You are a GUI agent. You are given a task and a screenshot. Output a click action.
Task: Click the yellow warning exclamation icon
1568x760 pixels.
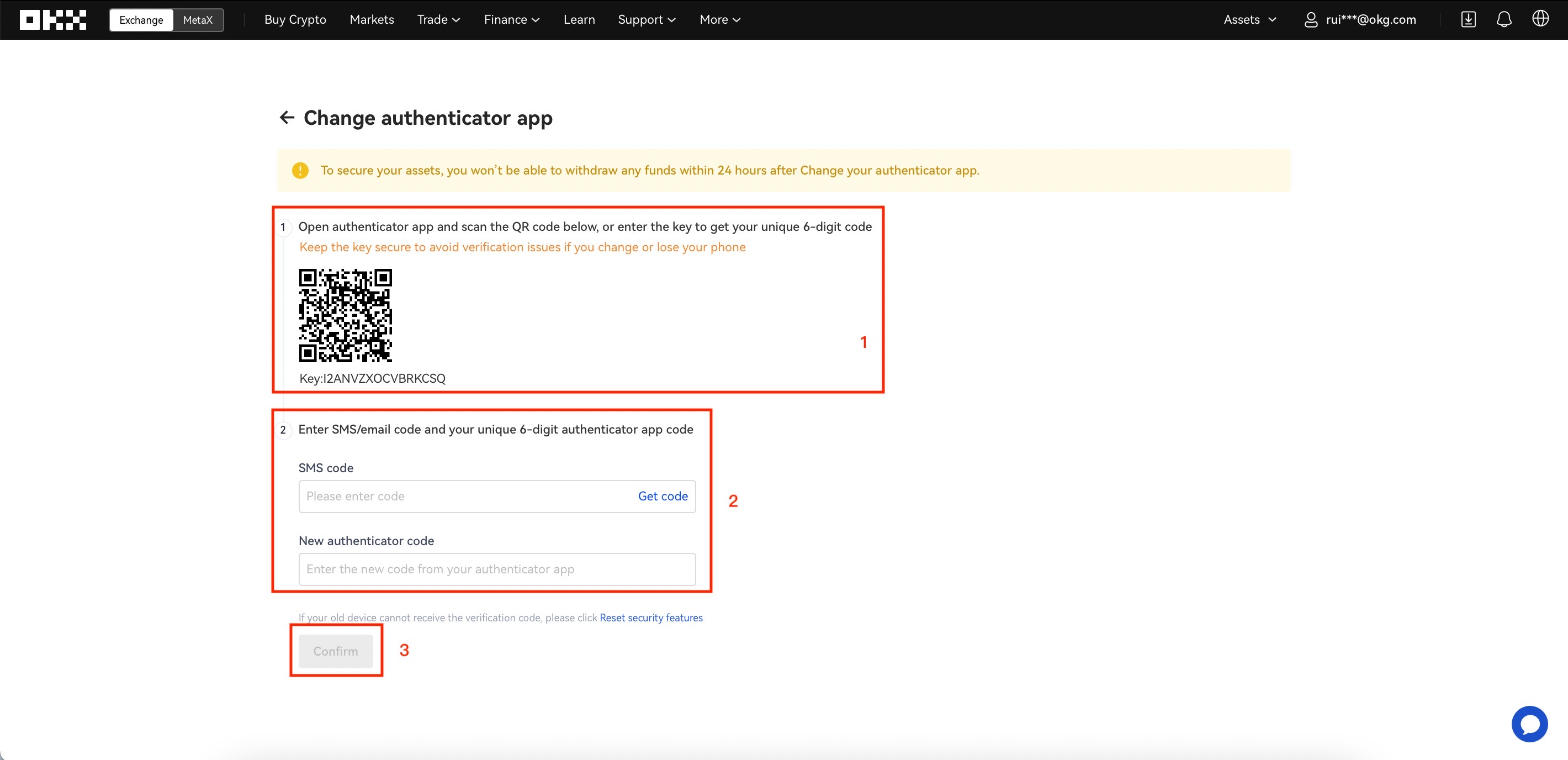(x=300, y=171)
